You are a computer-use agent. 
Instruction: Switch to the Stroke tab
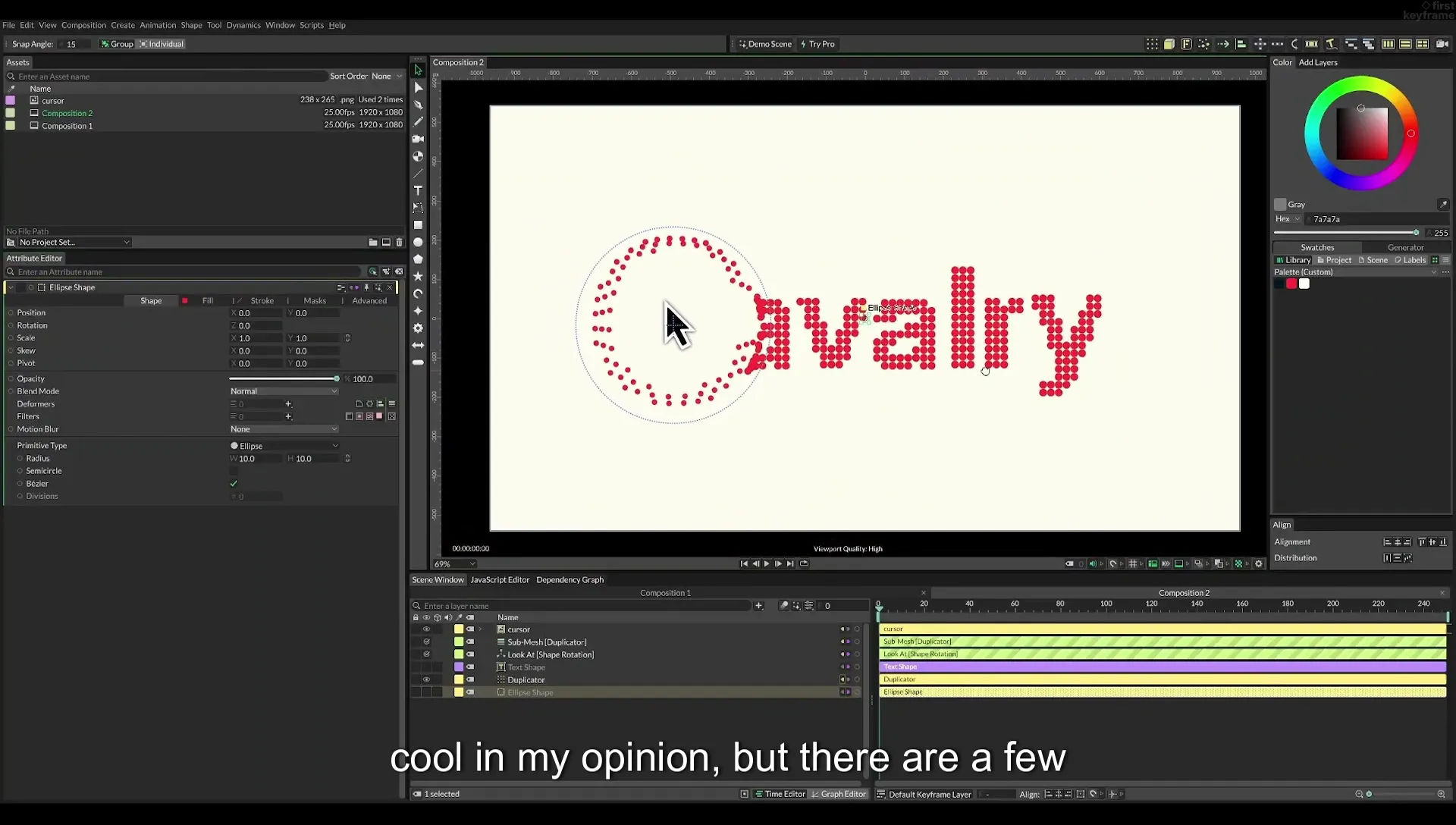tap(262, 301)
